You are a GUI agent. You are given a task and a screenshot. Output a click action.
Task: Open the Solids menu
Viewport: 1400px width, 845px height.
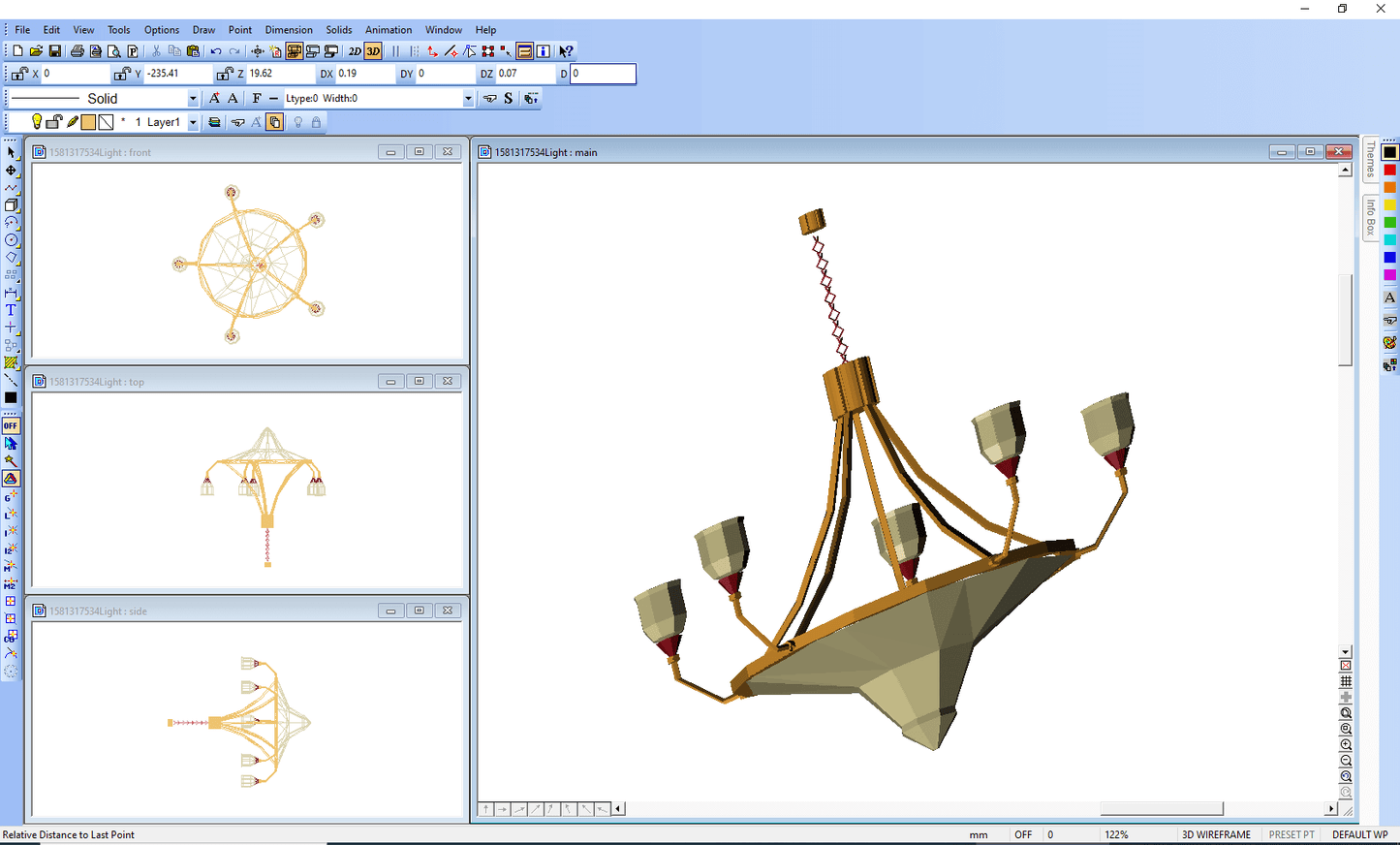pyautogui.click(x=338, y=29)
